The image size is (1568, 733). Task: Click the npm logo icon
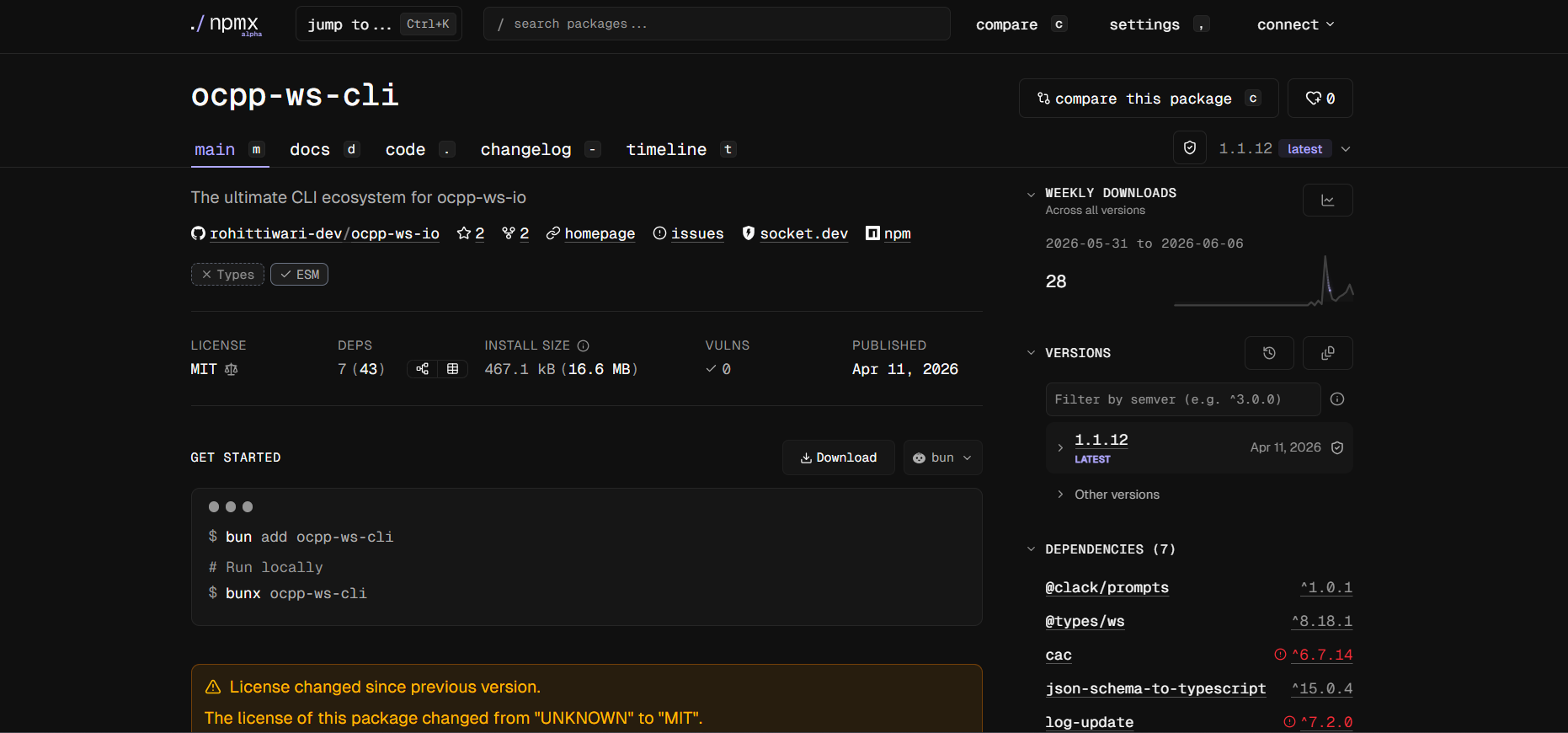[x=872, y=233]
